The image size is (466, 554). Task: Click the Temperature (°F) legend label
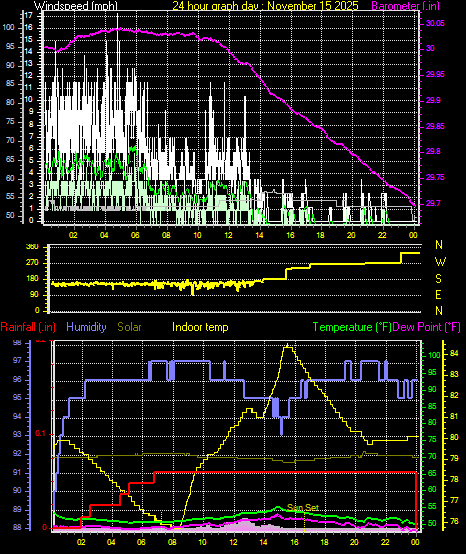click(x=352, y=327)
